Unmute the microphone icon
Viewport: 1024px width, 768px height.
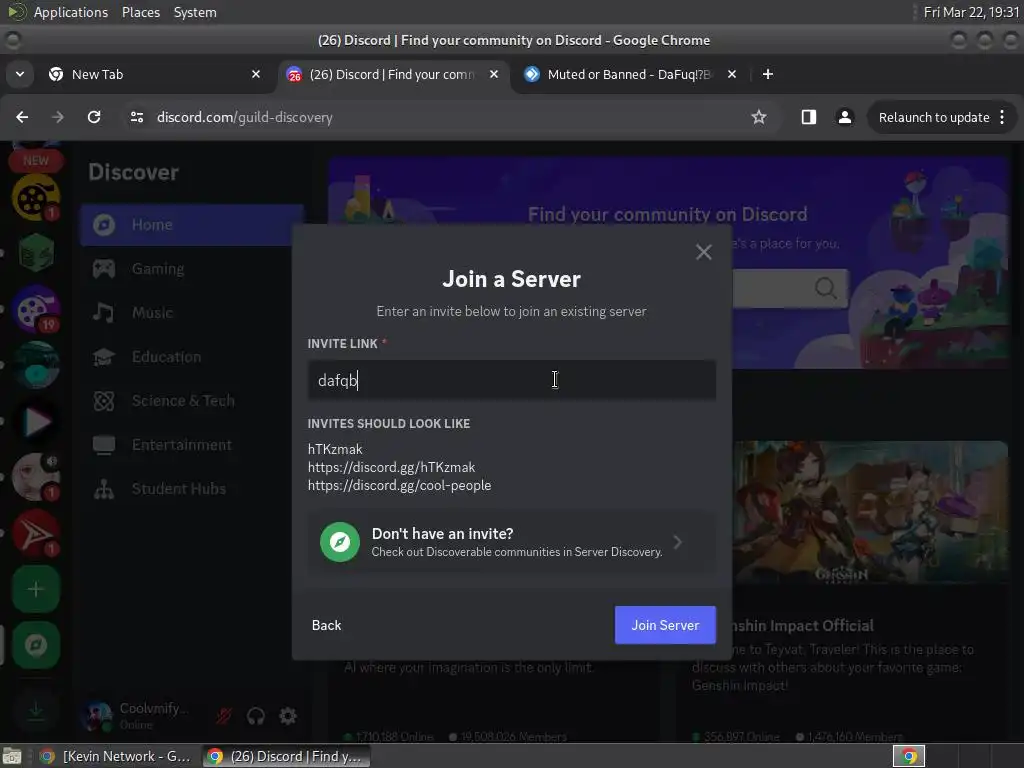(x=223, y=716)
